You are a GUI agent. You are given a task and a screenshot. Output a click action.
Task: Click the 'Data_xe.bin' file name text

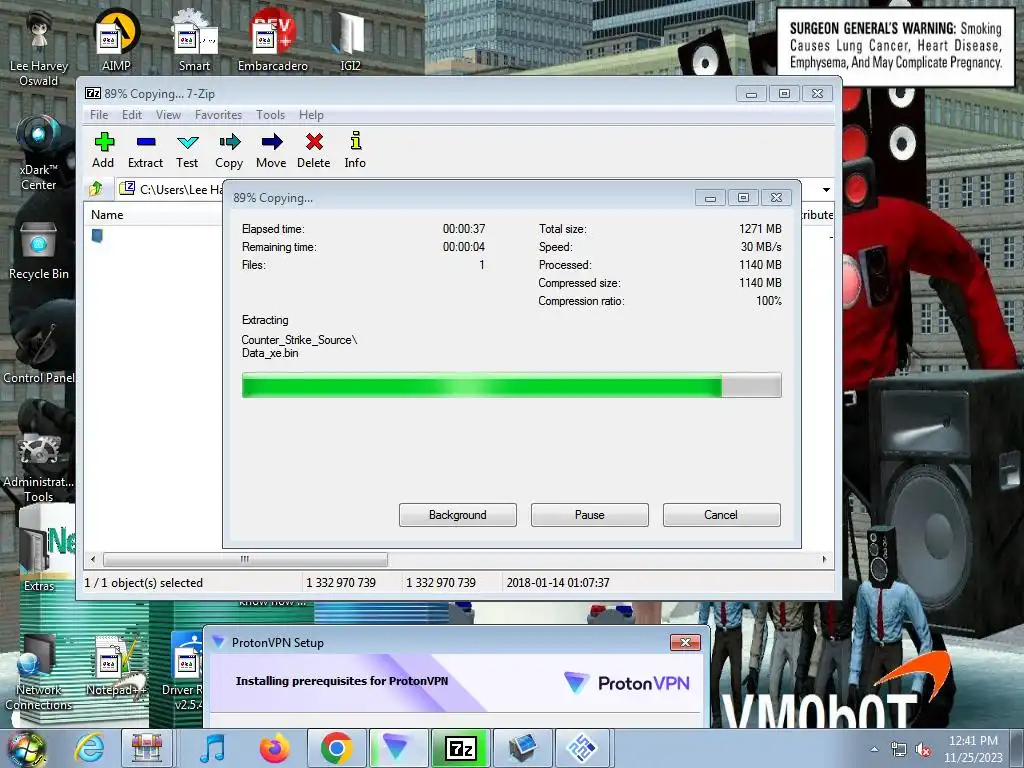(270, 353)
